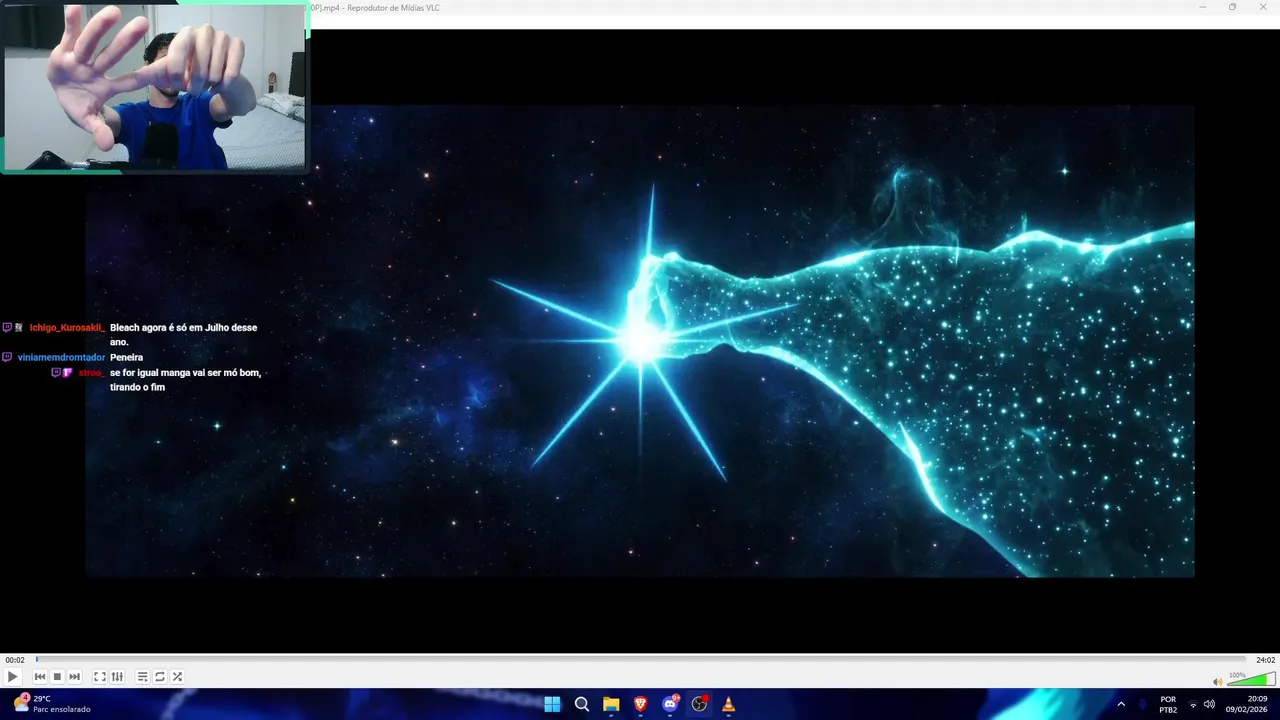1280x720 pixels.
Task: Open the Windows Start menu
Action: 552,704
